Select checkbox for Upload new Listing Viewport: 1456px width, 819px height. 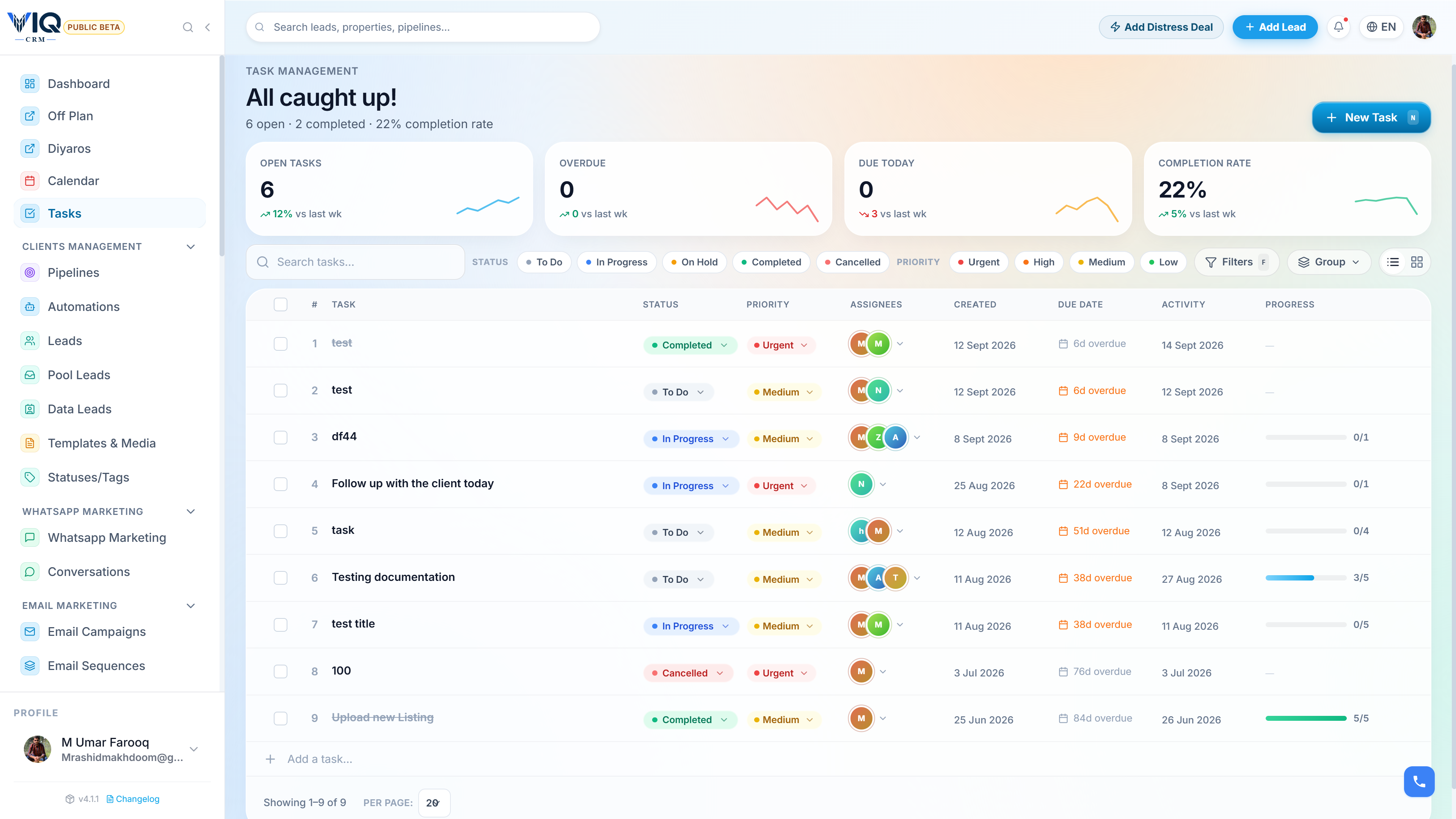[x=280, y=719]
